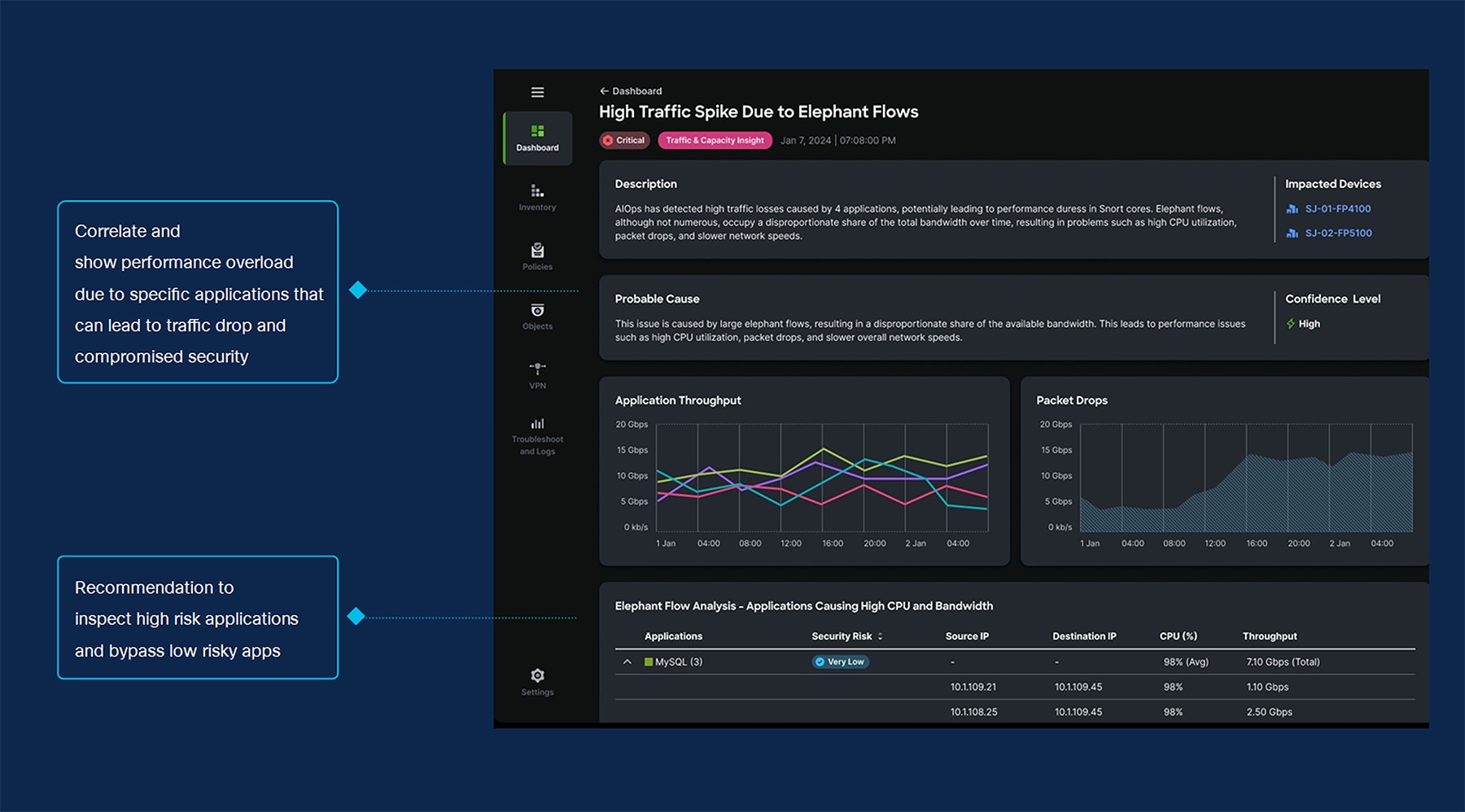Image resolution: width=1465 pixels, height=812 pixels.
Task: Click the device icon next to SJ-01-FP4100
Action: (x=1293, y=208)
